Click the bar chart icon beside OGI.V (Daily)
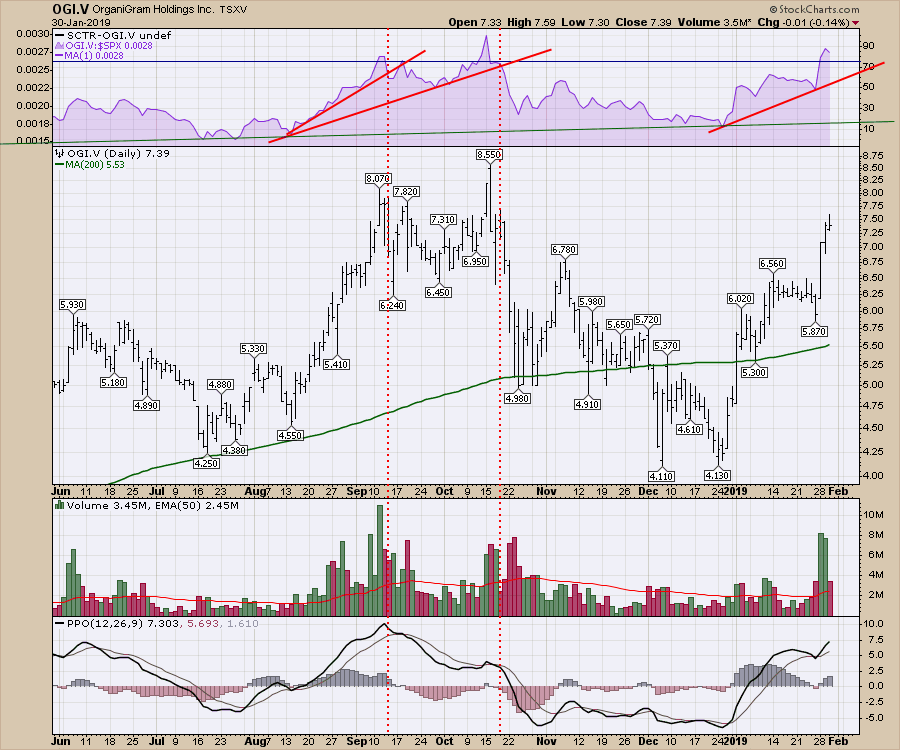900x750 pixels. tap(59, 153)
